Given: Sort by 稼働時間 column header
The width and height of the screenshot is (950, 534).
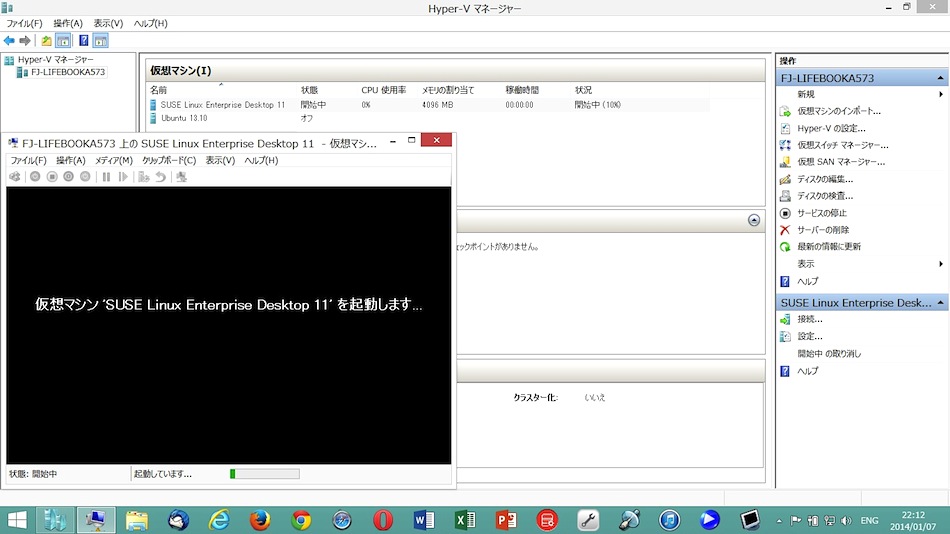Looking at the screenshot, I should pos(522,90).
